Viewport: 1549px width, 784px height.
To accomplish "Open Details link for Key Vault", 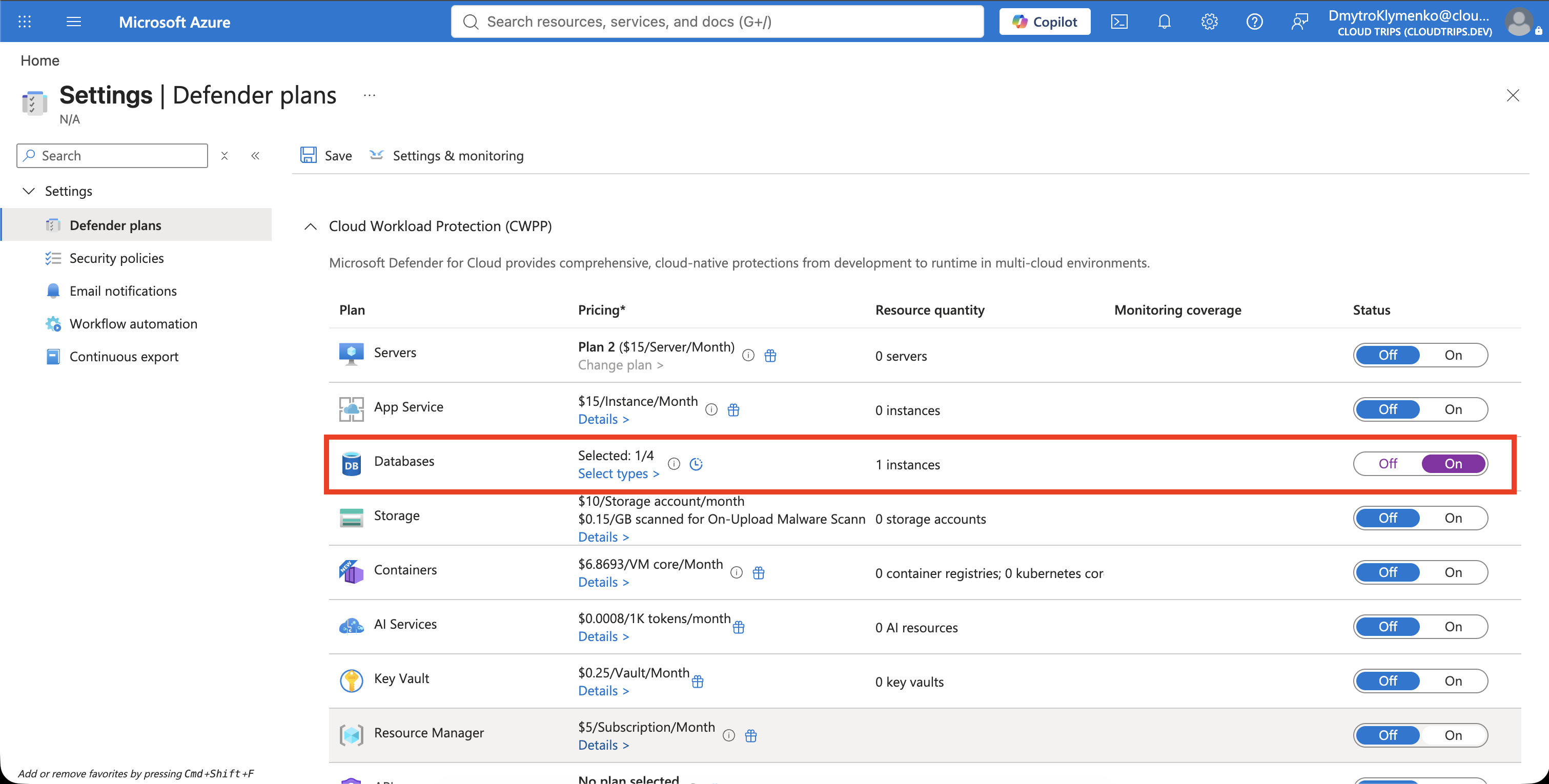I will click(603, 691).
